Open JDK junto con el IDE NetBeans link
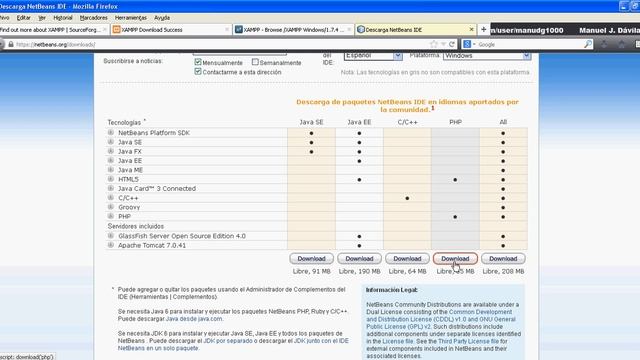The image size is (640, 360). (x=233, y=344)
